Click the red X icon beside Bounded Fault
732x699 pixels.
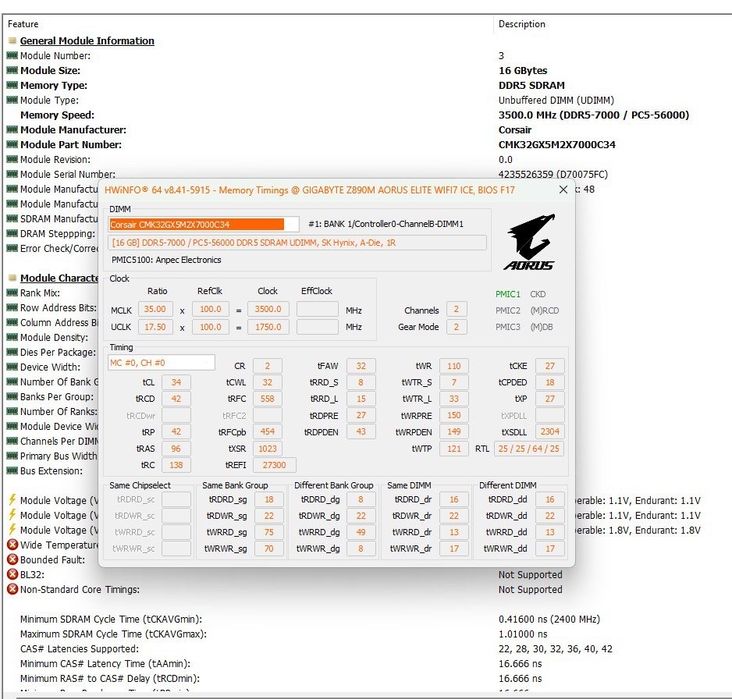(x=13, y=559)
